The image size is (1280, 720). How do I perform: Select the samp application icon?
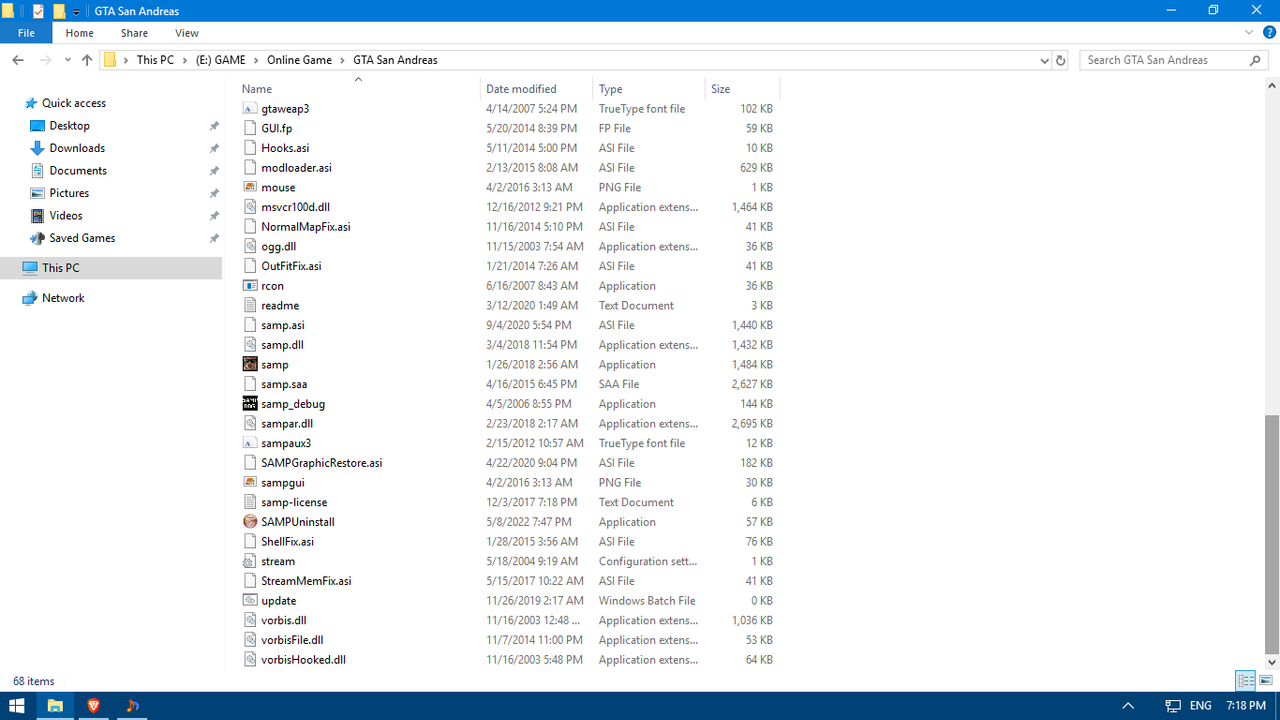pos(250,364)
